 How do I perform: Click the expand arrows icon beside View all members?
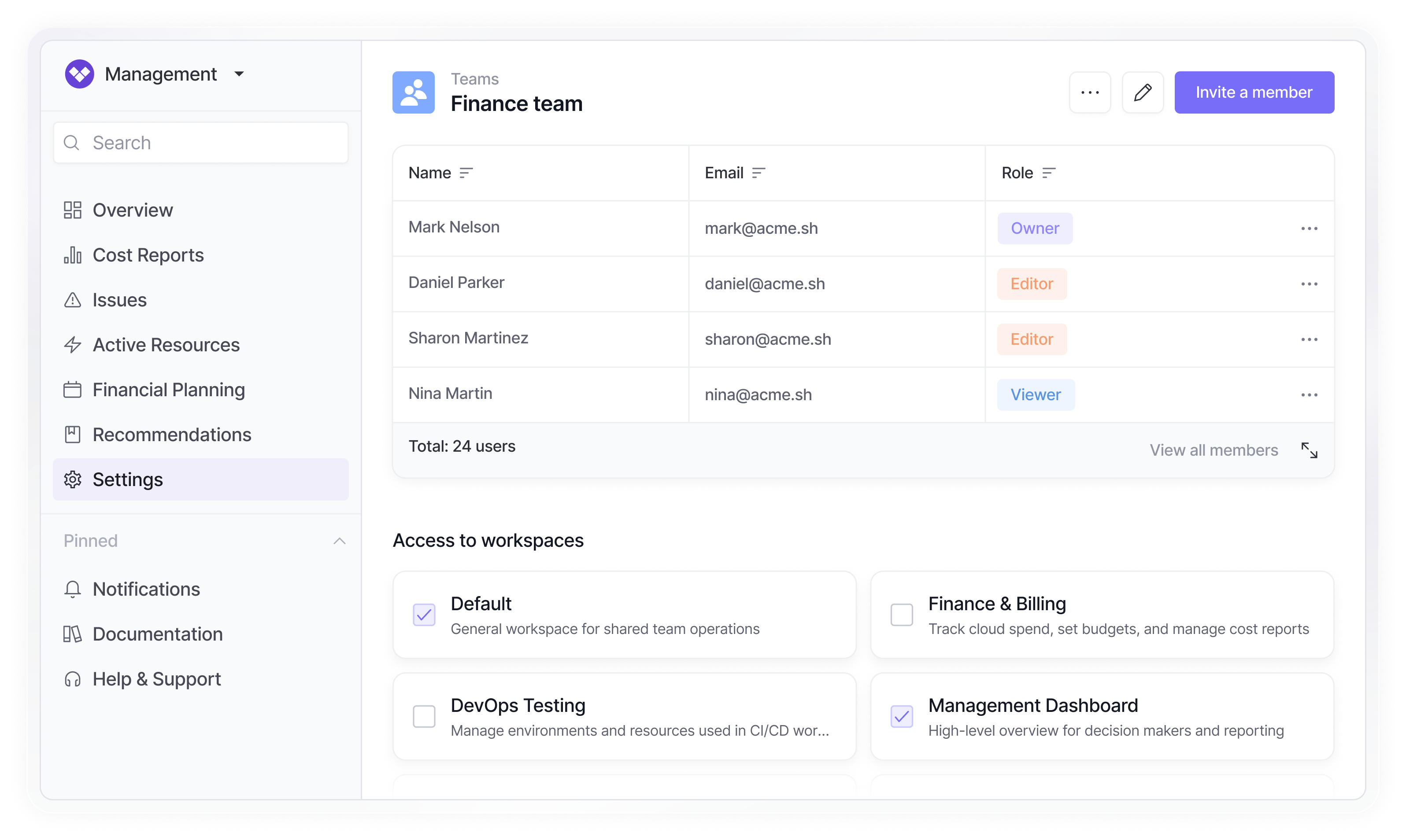point(1309,450)
